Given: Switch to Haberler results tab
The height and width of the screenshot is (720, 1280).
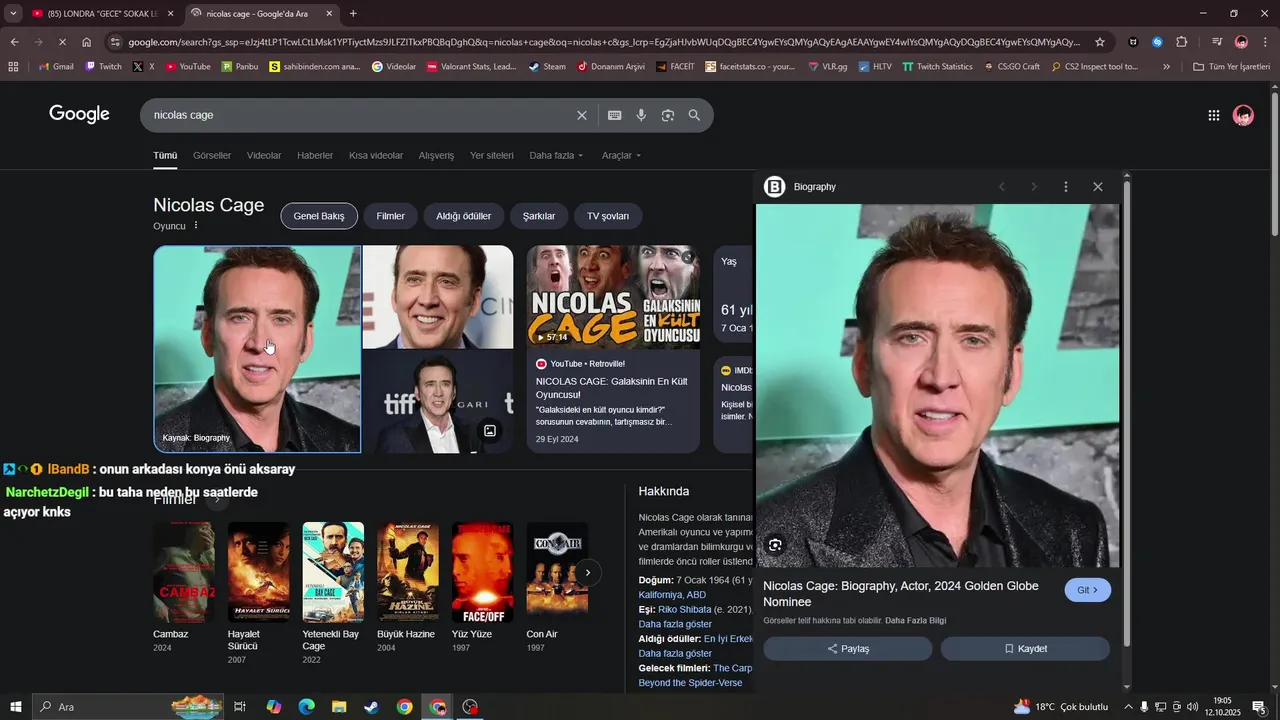Looking at the screenshot, I should pos(315,156).
